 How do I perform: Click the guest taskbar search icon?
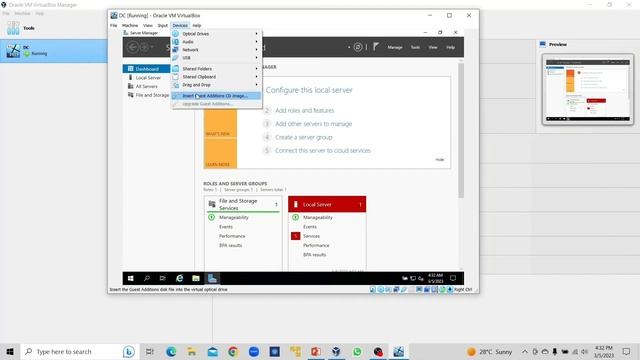[147, 278]
